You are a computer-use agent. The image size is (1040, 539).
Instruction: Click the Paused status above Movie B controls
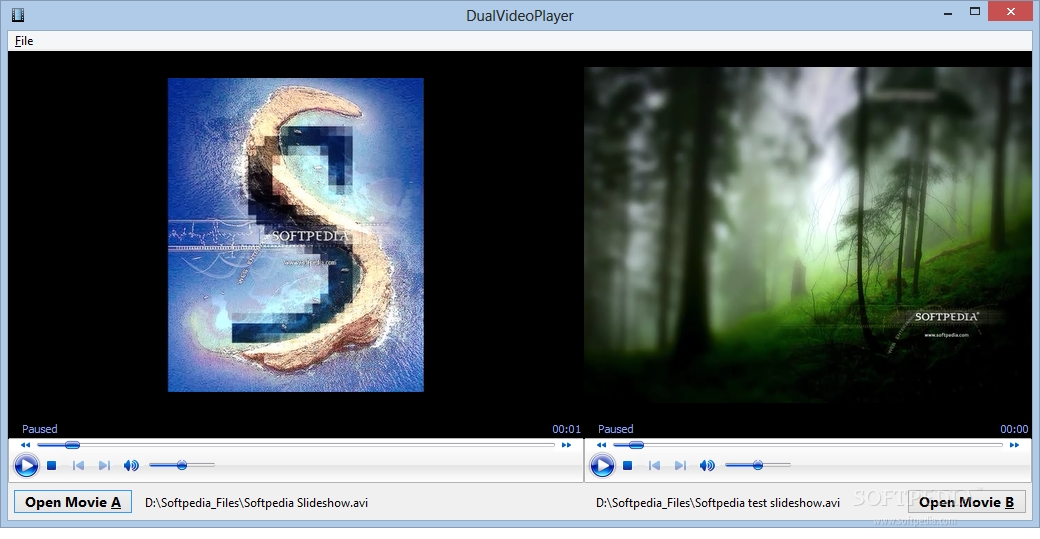tap(616, 429)
